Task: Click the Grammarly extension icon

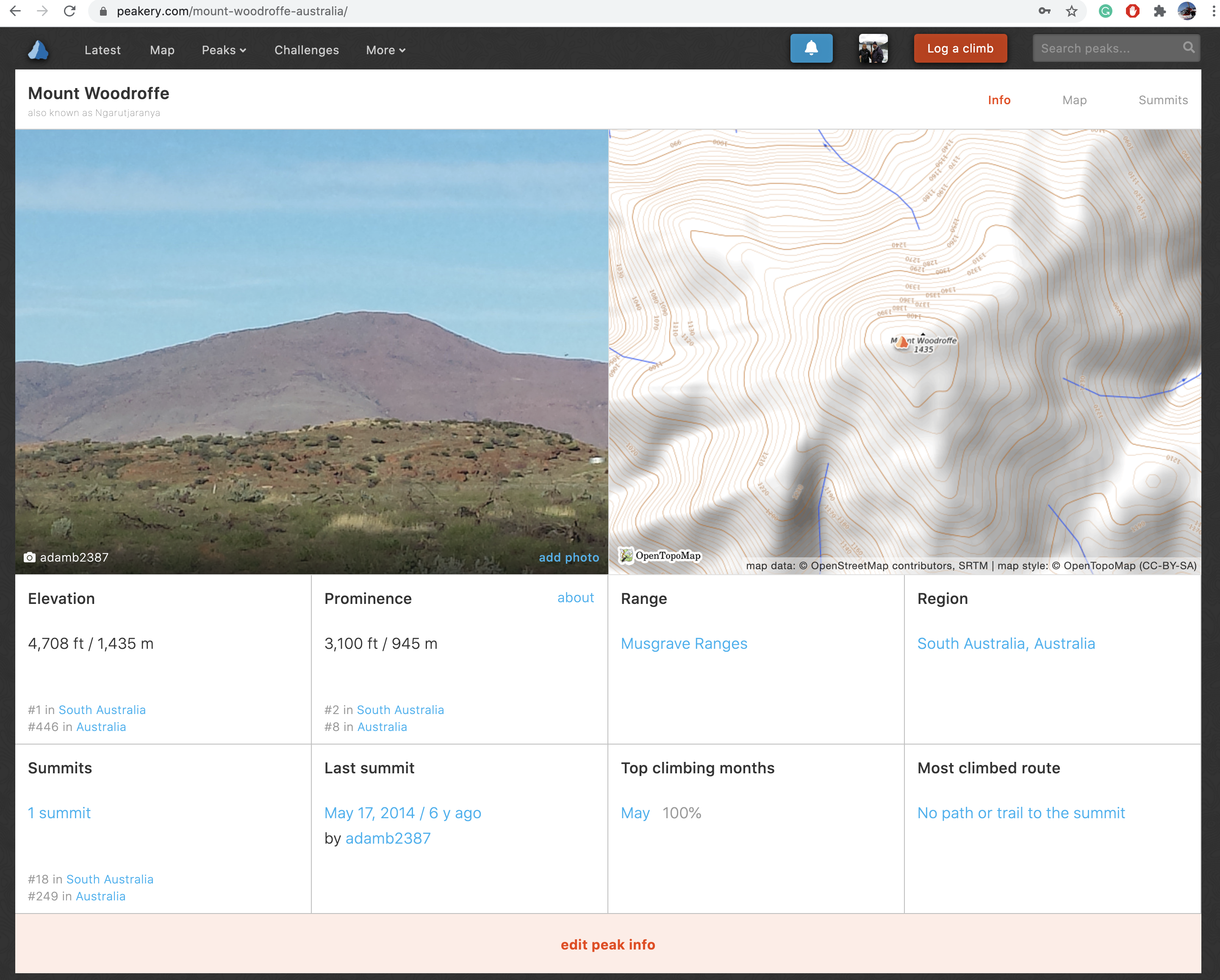Action: [x=1105, y=11]
